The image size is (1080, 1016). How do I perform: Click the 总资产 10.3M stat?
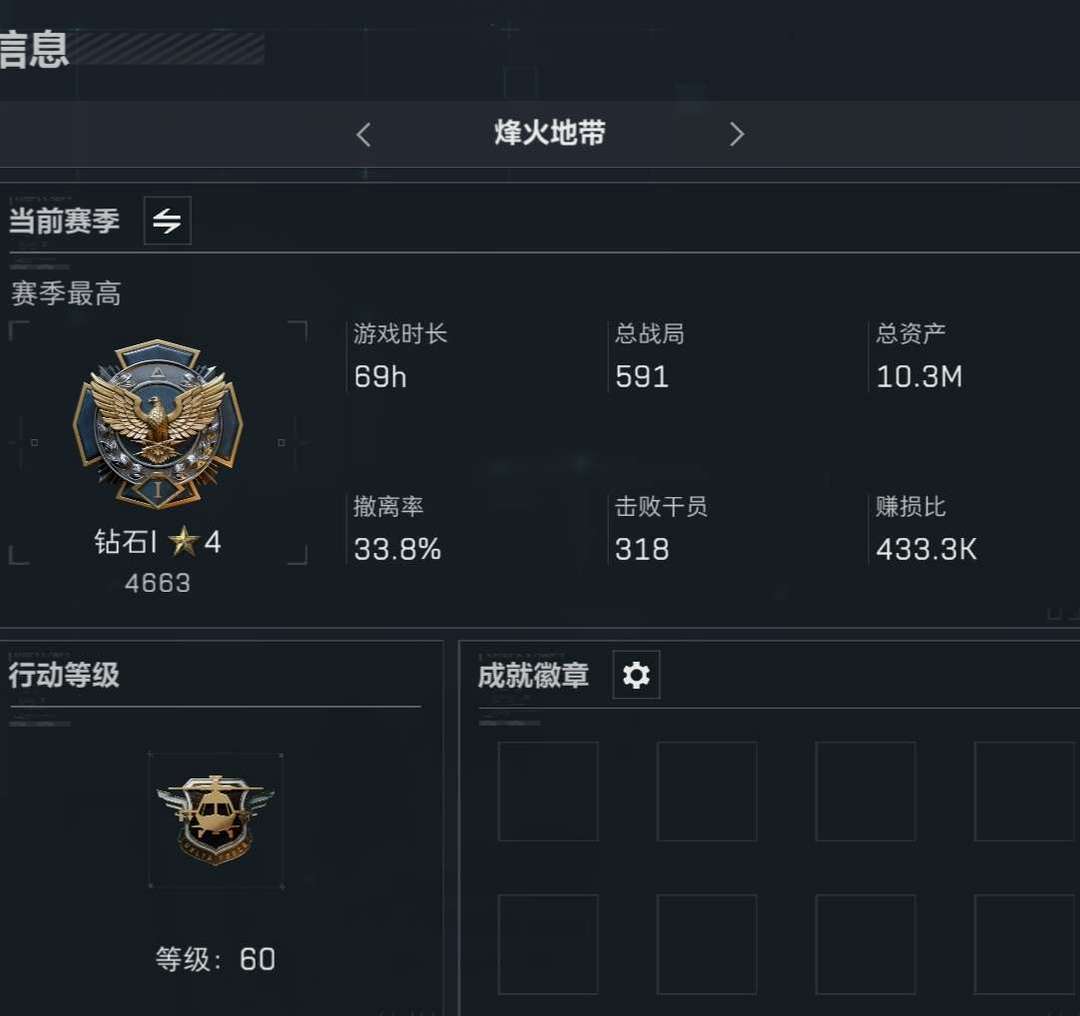click(919, 356)
